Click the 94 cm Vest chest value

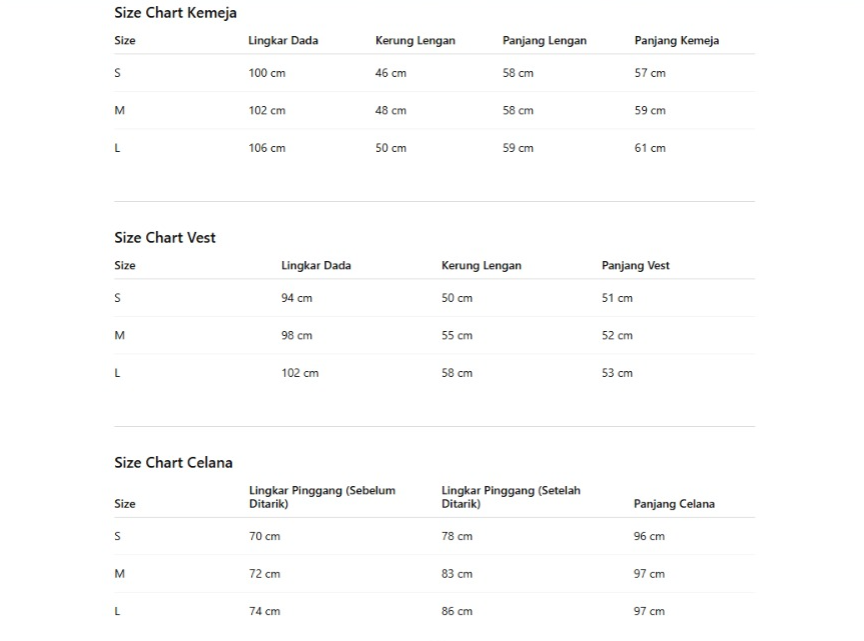pyautogui.click(x=297, y=298)
